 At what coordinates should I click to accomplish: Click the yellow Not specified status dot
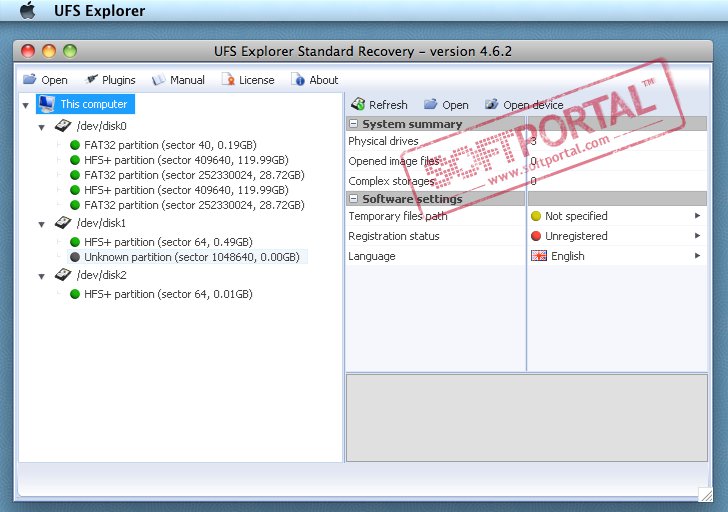pos(536,216)
